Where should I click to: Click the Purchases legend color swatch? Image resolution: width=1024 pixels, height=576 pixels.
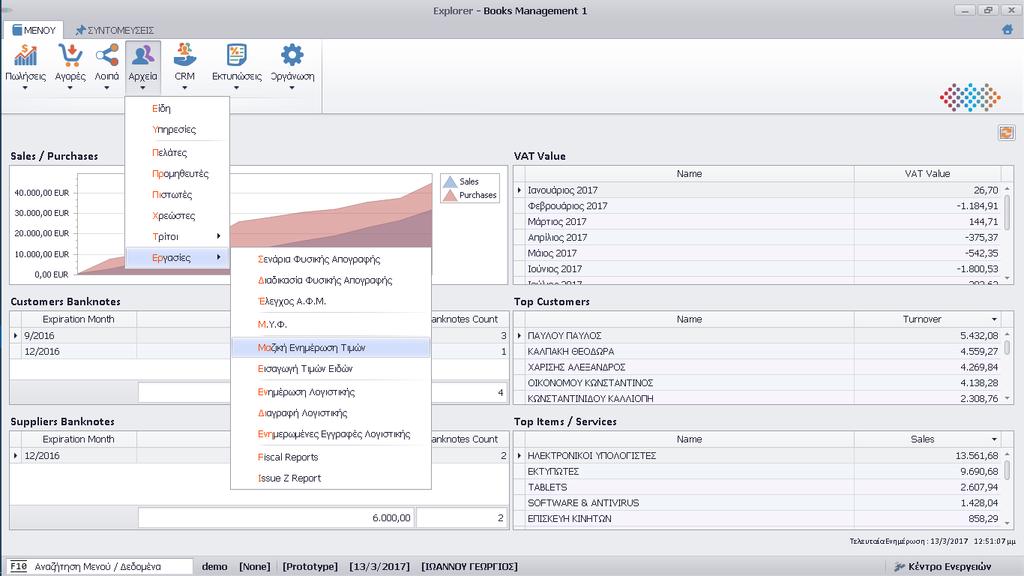[x=449, y=195]
